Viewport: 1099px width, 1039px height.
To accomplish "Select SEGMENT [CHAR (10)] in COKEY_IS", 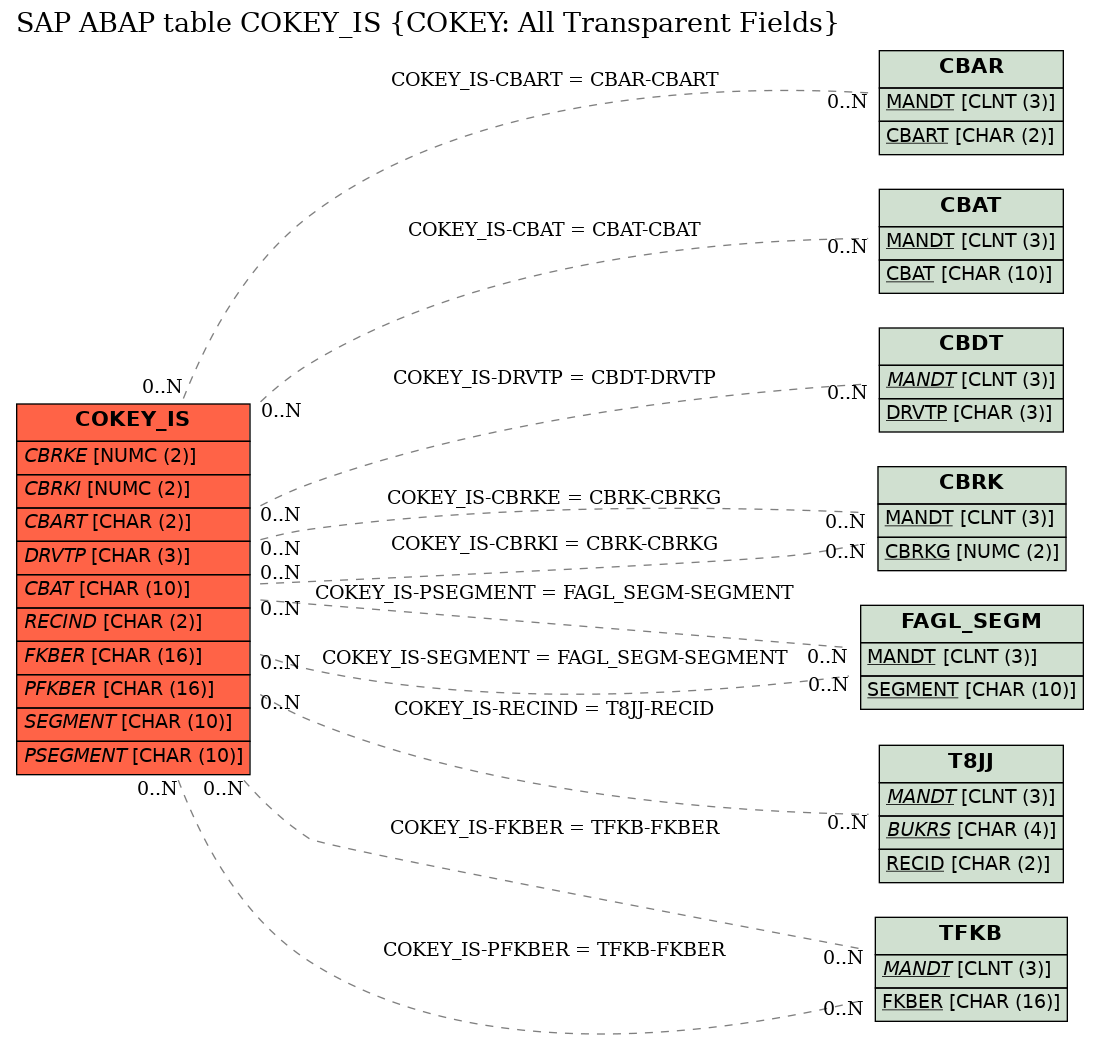I will click(x=133, y=724).
